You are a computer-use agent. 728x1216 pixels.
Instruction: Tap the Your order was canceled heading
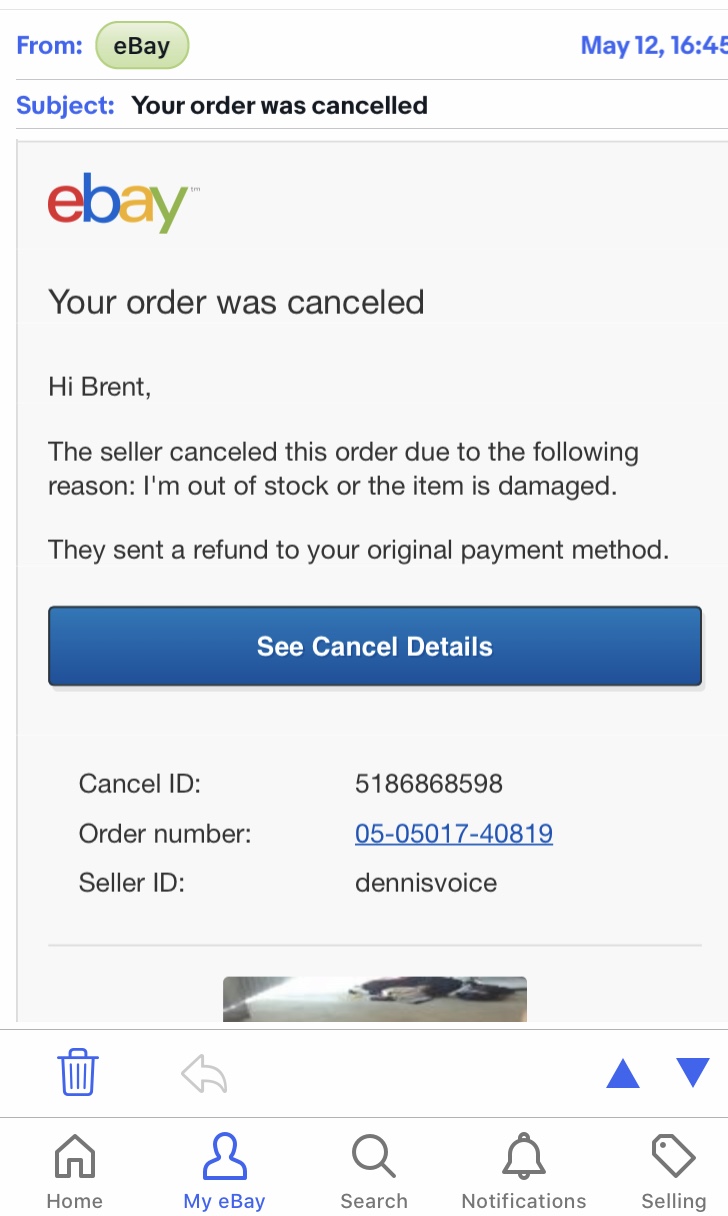click(236, 302)
